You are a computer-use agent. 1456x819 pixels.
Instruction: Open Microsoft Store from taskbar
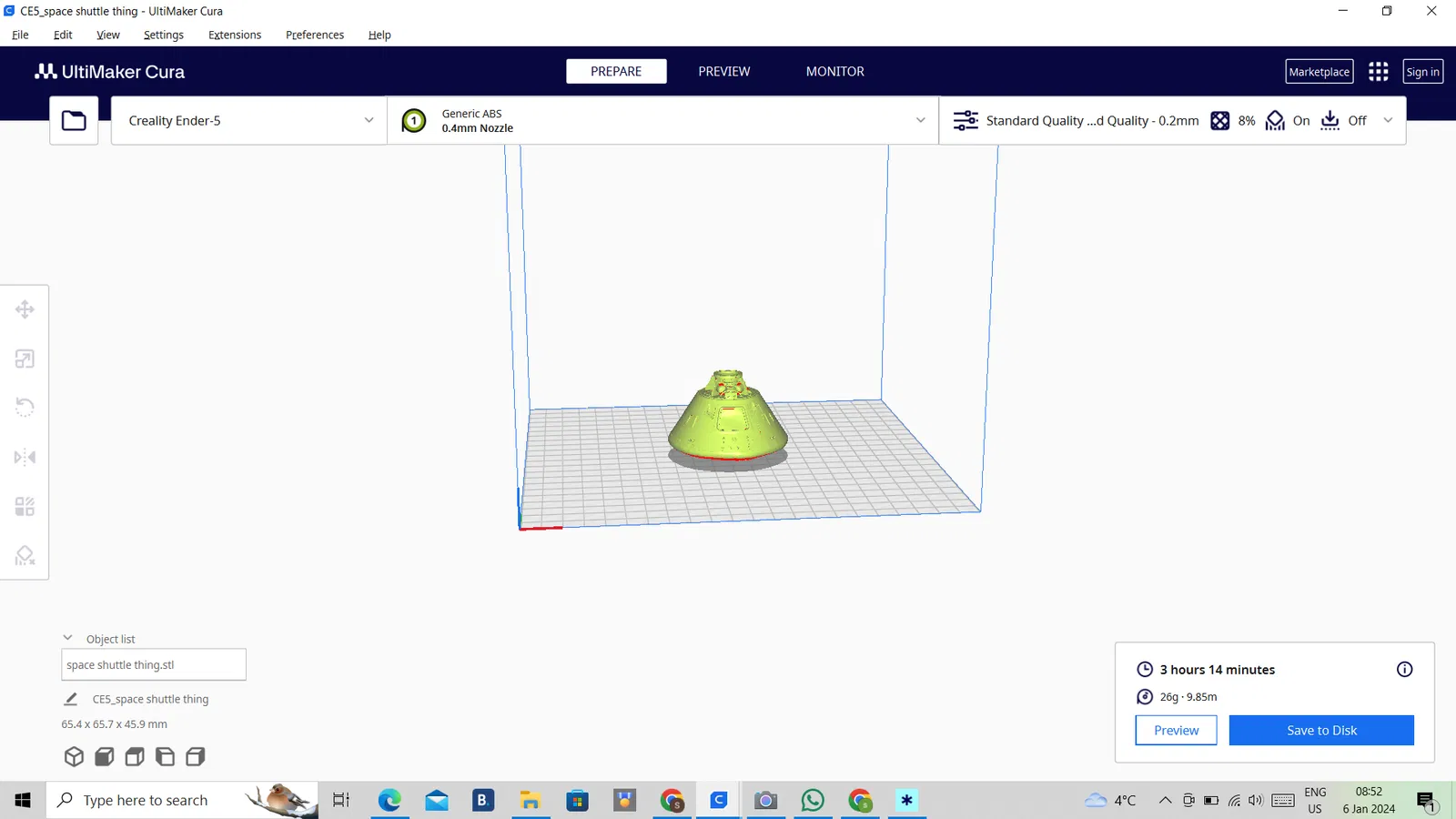click(577, 800)
